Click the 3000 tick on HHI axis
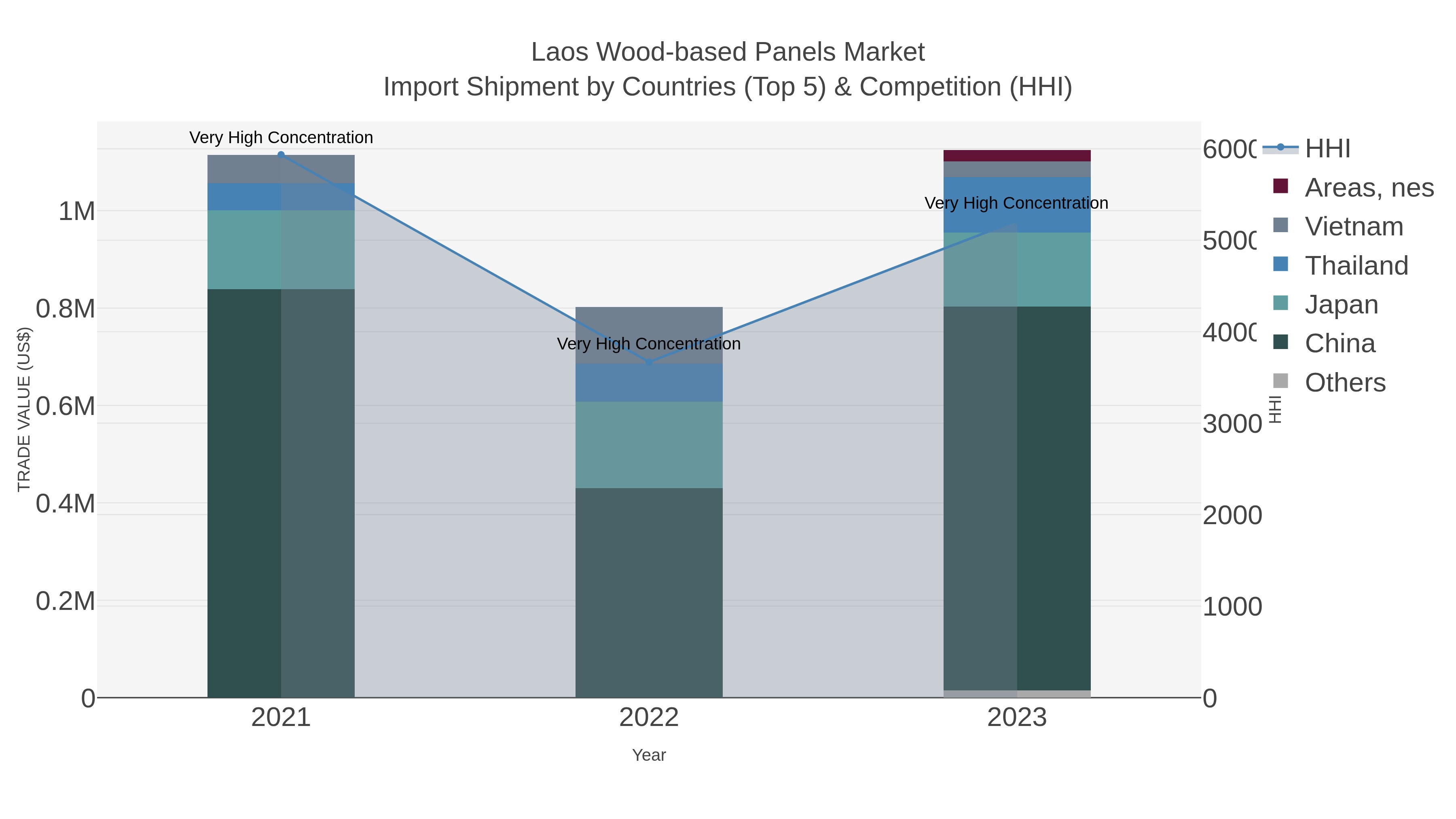Image resolution: width=1456 pixels, height=819 pixels. click(1232, 424)
